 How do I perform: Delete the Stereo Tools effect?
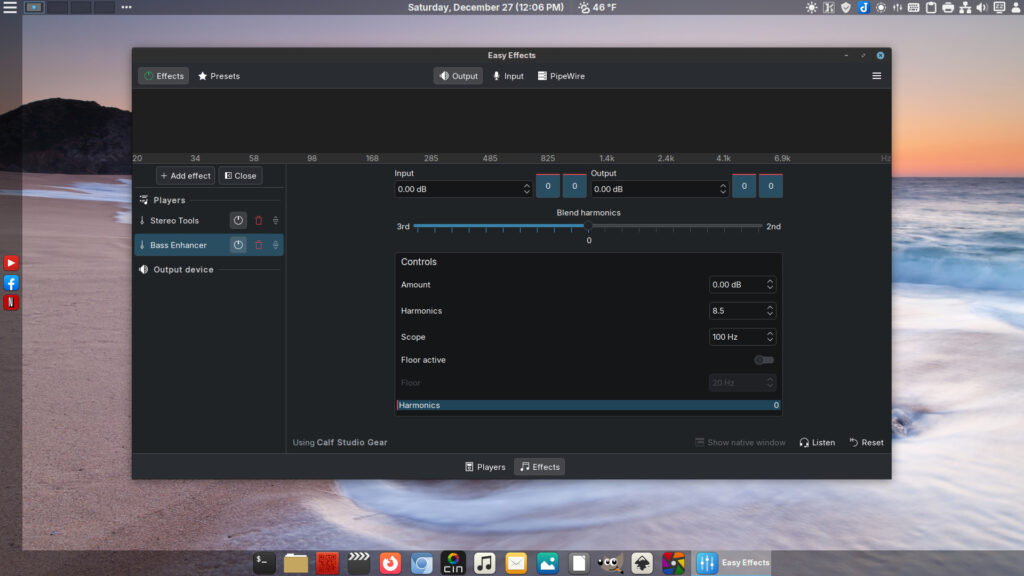pos(258,221)
